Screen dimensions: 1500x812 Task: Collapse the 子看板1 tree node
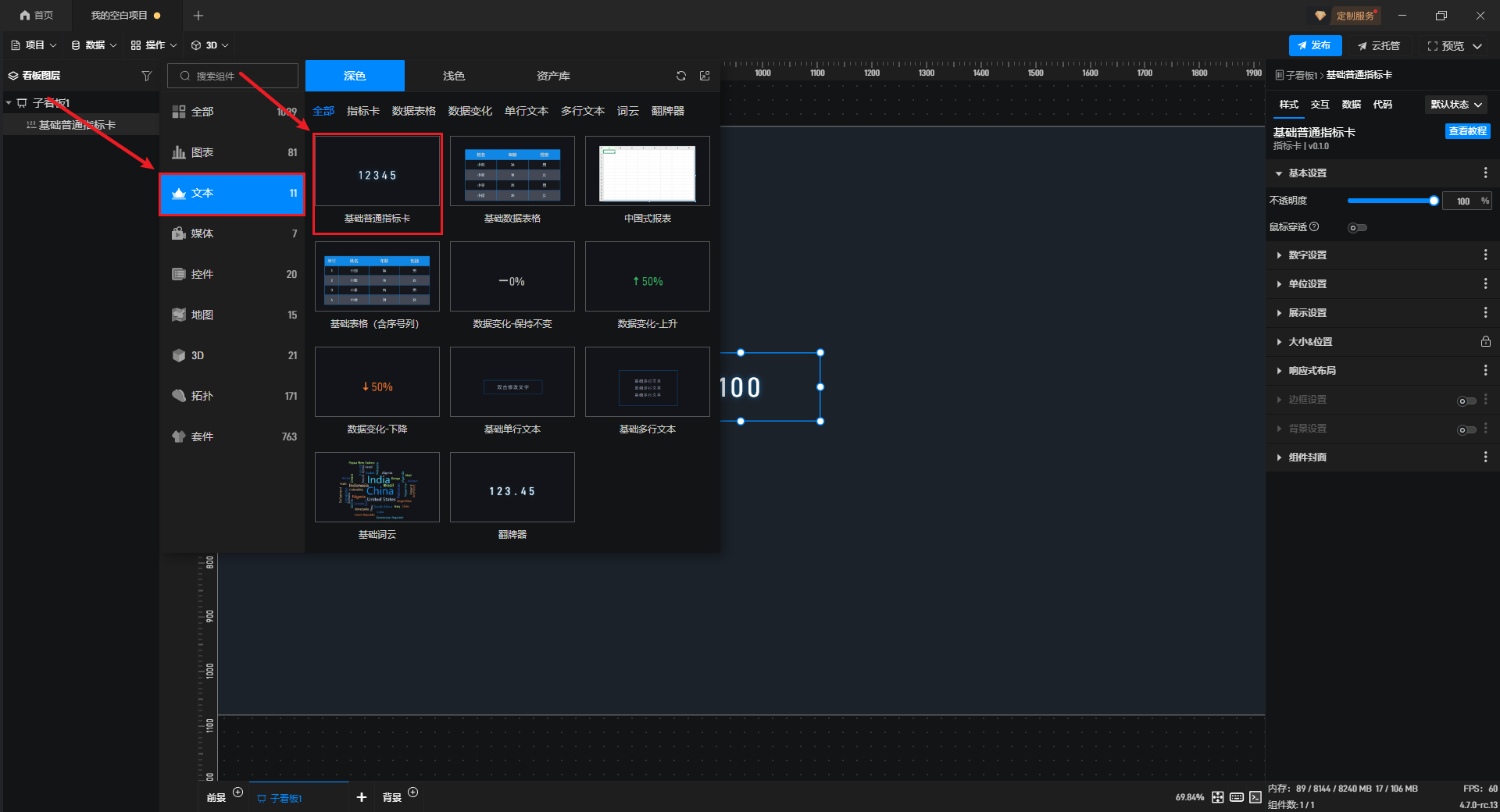point(9,103)
